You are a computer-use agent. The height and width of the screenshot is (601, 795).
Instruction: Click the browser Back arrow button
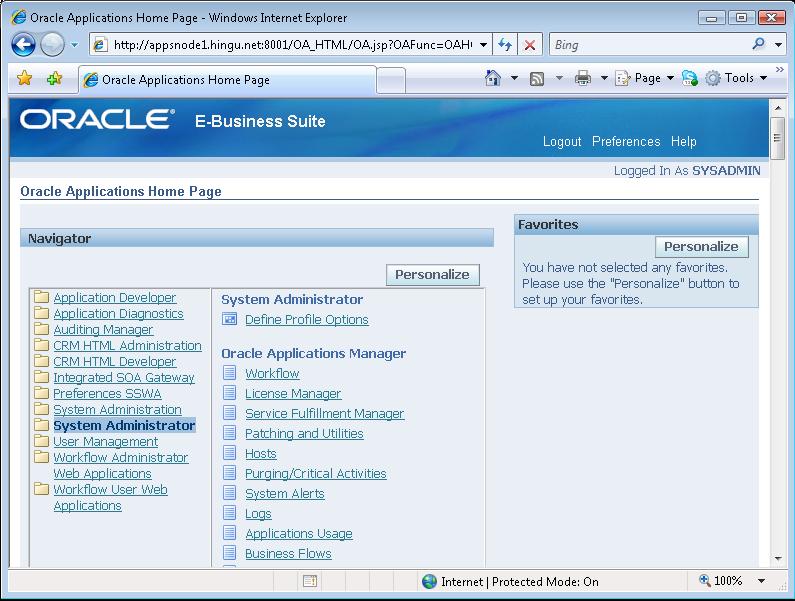(x=24, y=45)
